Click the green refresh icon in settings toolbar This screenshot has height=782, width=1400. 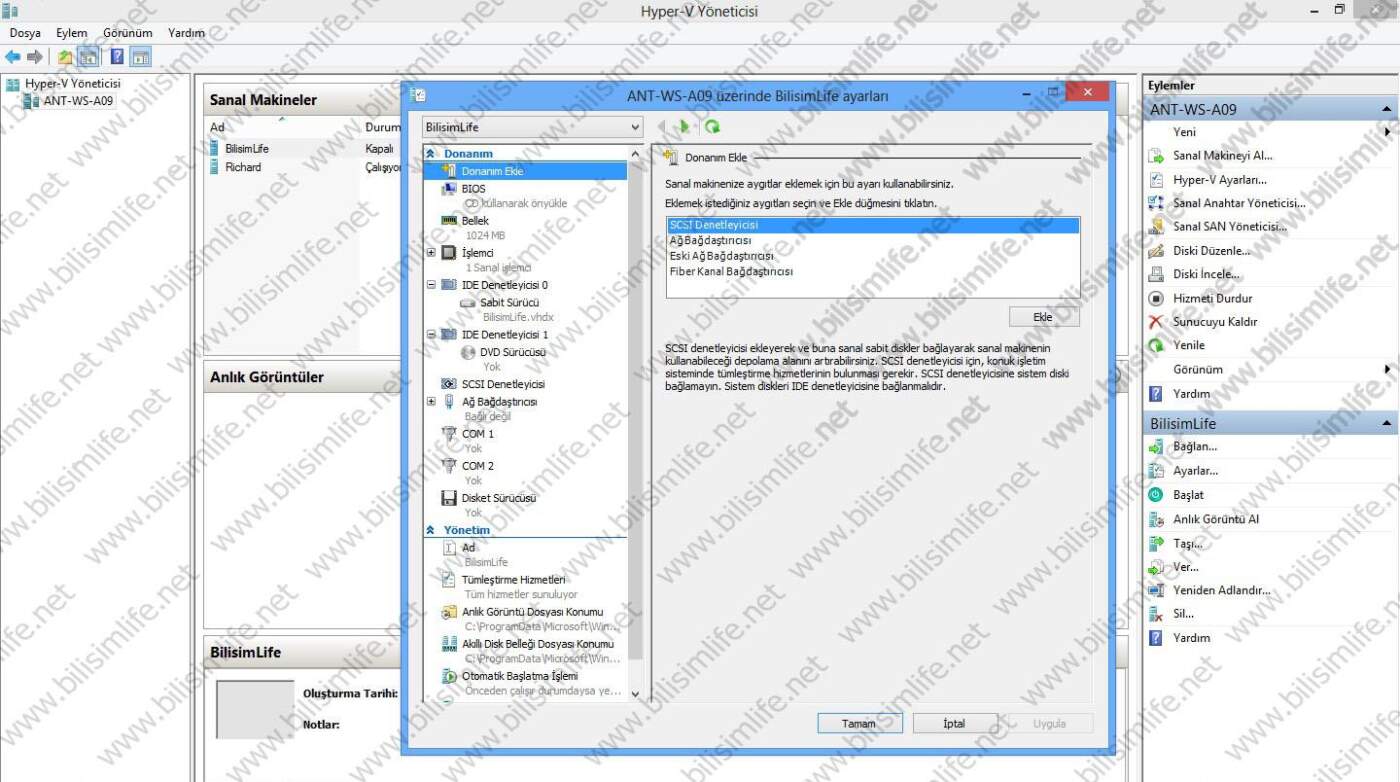click(712, 127)
